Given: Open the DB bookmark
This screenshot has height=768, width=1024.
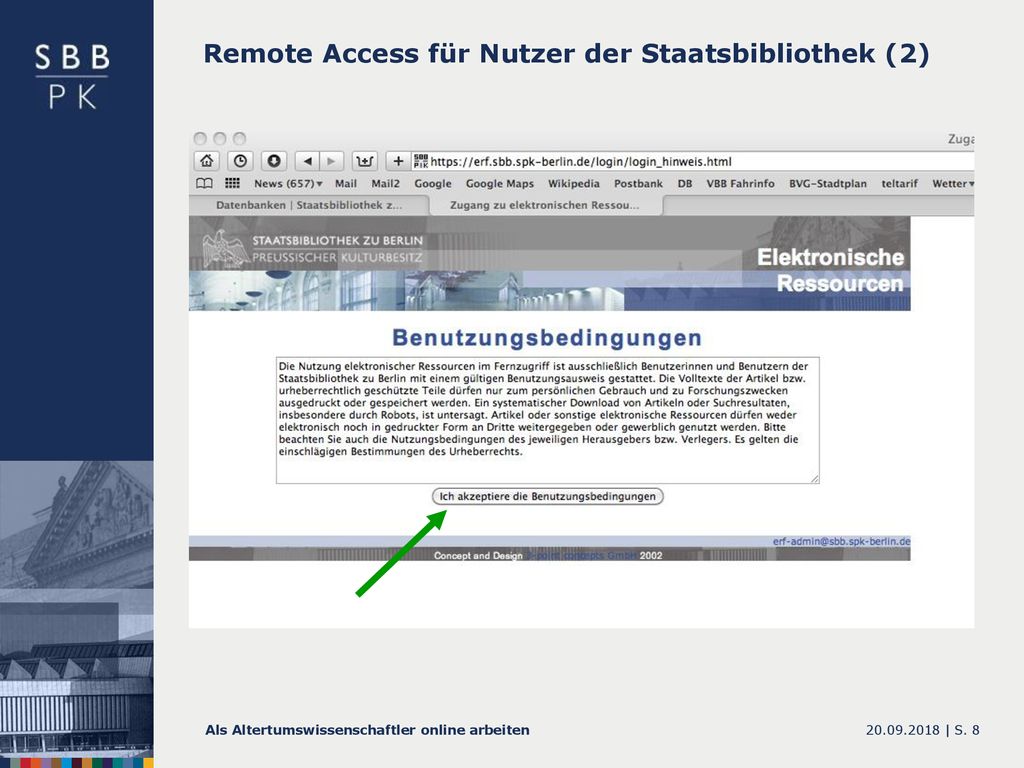Looking at the screenshot, I should 684,184.
